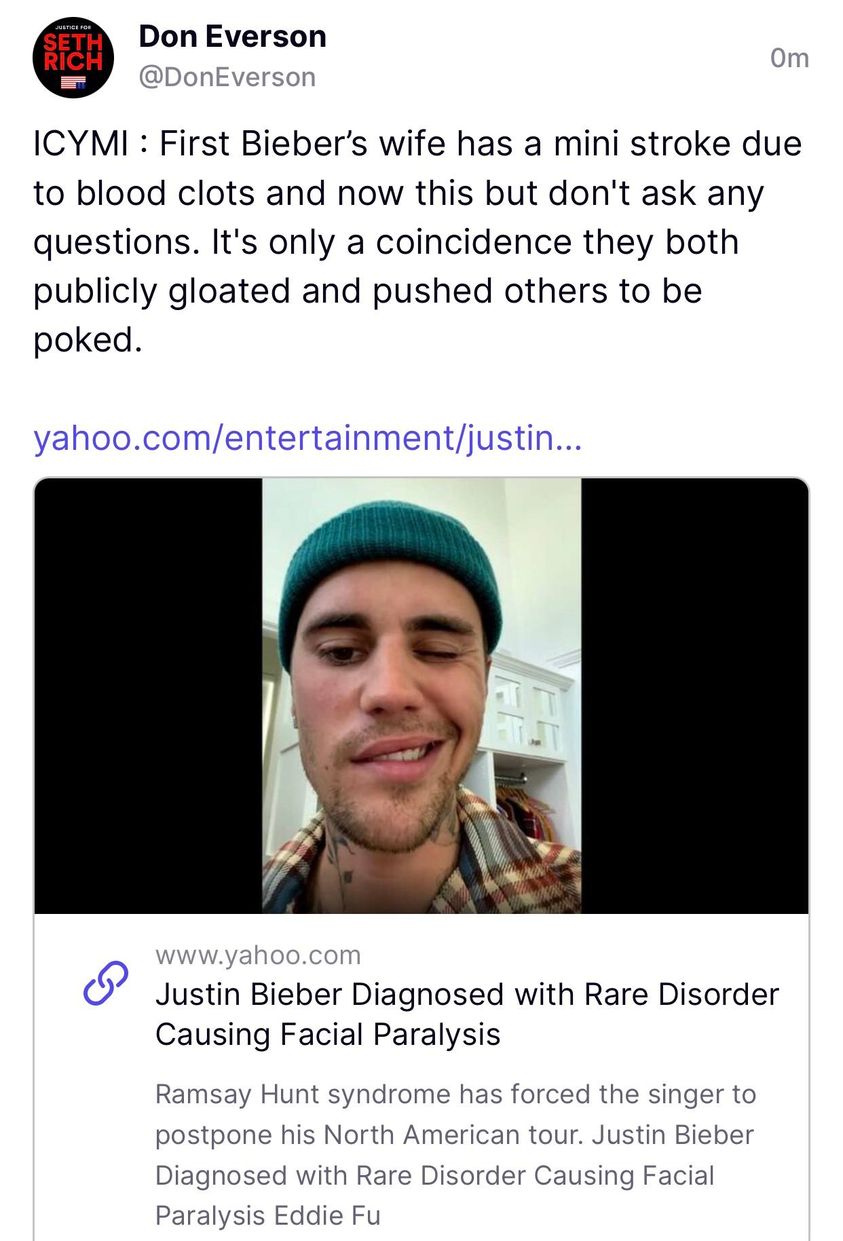Open the yahoo.com/entertainment/justin... link
The height and width of the screenshot is (1241, 843).
pyautogui.click(x=306, y=437)
